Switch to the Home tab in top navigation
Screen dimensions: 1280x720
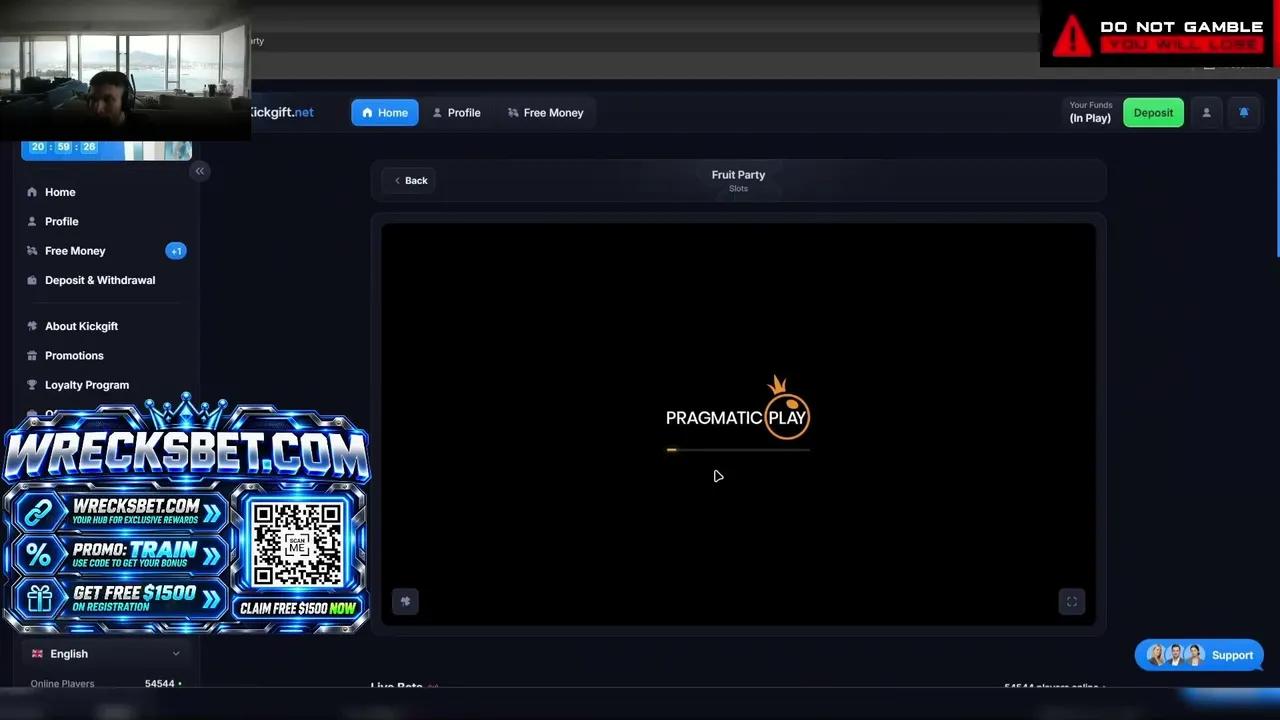click(385, 113)
